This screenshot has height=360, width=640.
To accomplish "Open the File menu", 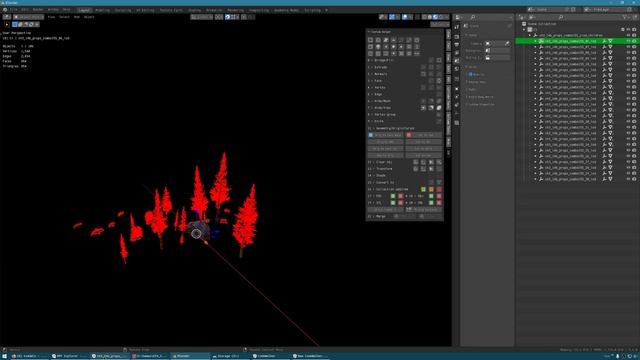I will [14, 10].
